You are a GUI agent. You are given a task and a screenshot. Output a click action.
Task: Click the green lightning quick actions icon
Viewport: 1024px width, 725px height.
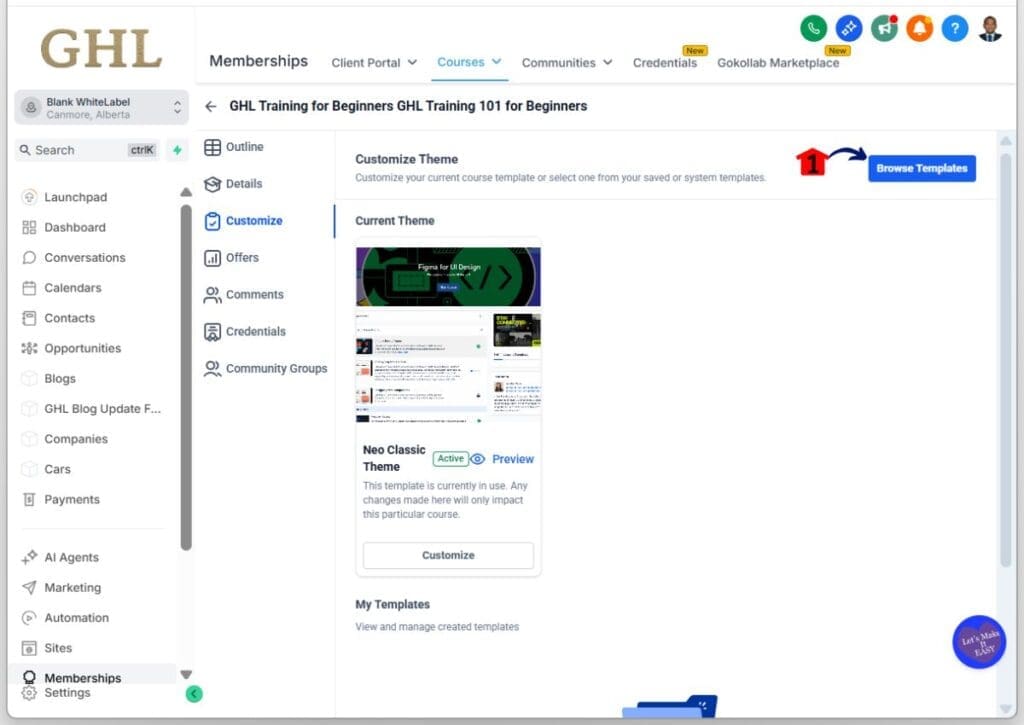click(x=177, y=150)
